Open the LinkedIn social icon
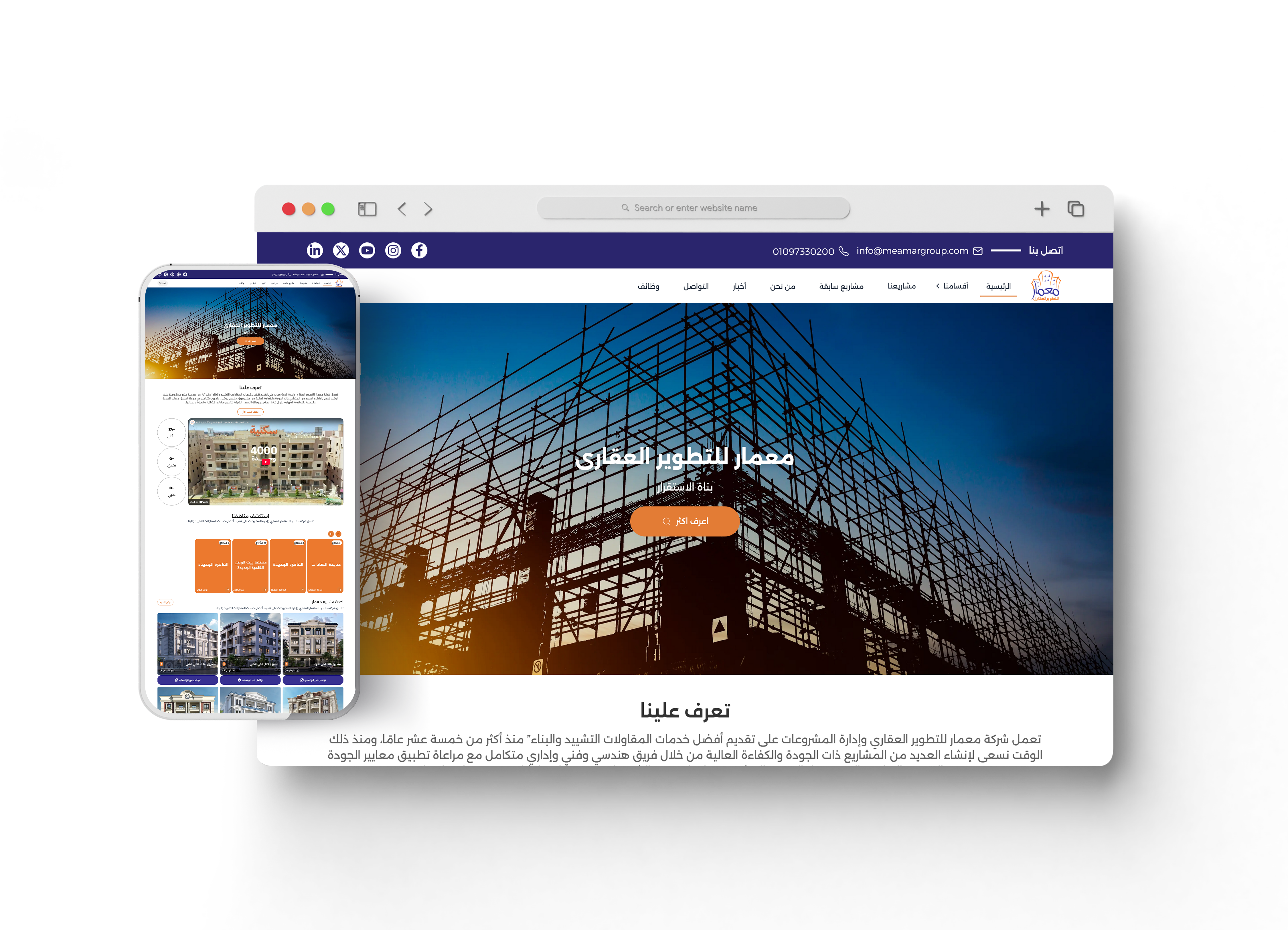The height and width of the screenshot is (930, 1288). pos(315,250)
